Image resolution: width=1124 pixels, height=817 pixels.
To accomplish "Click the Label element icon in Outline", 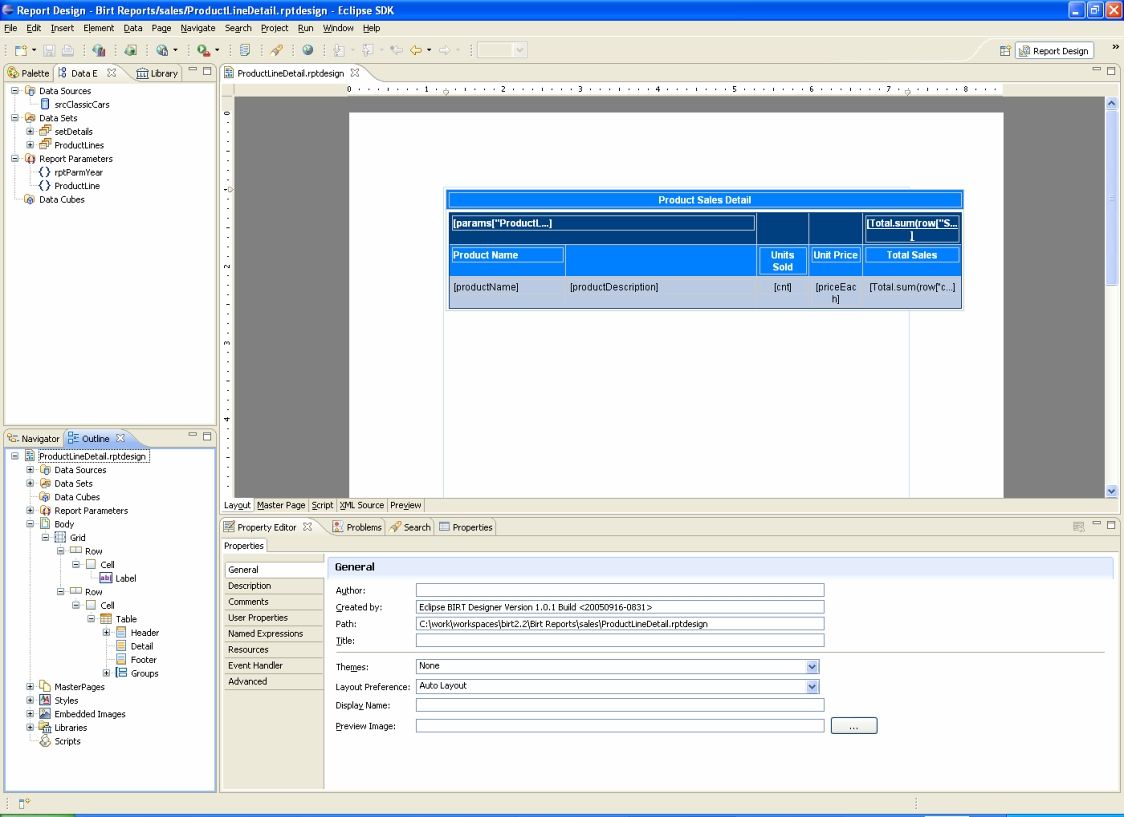I will click(105, 578).
